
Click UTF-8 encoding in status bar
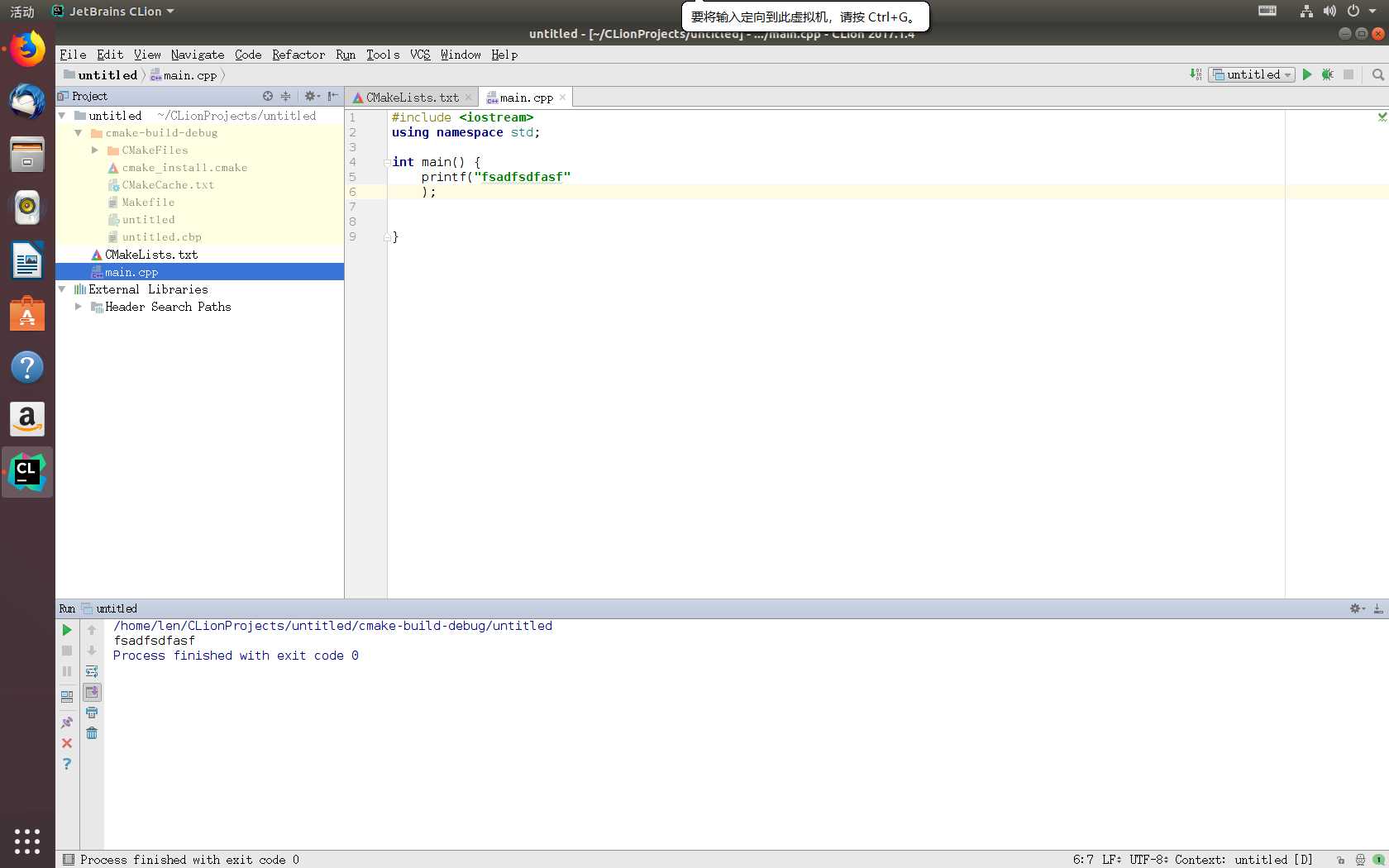1149,860
